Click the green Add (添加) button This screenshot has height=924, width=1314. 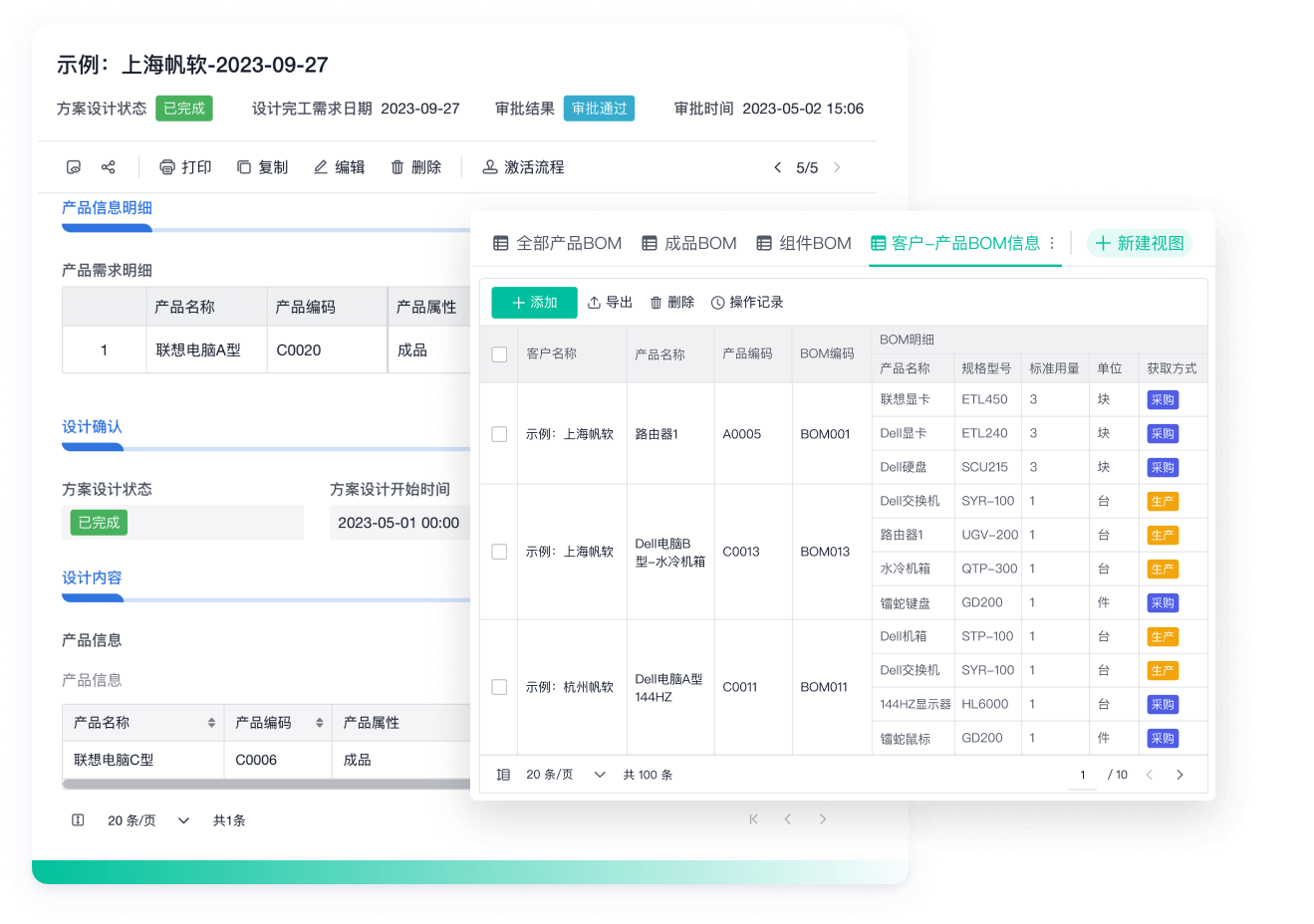[534, 303]
